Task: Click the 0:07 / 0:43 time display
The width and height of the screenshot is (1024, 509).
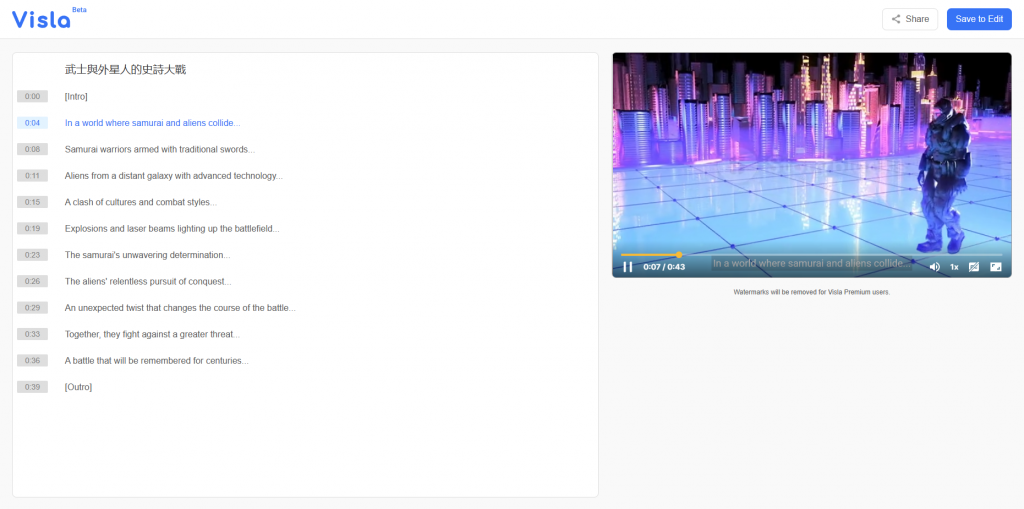Action: pos(664,267)
